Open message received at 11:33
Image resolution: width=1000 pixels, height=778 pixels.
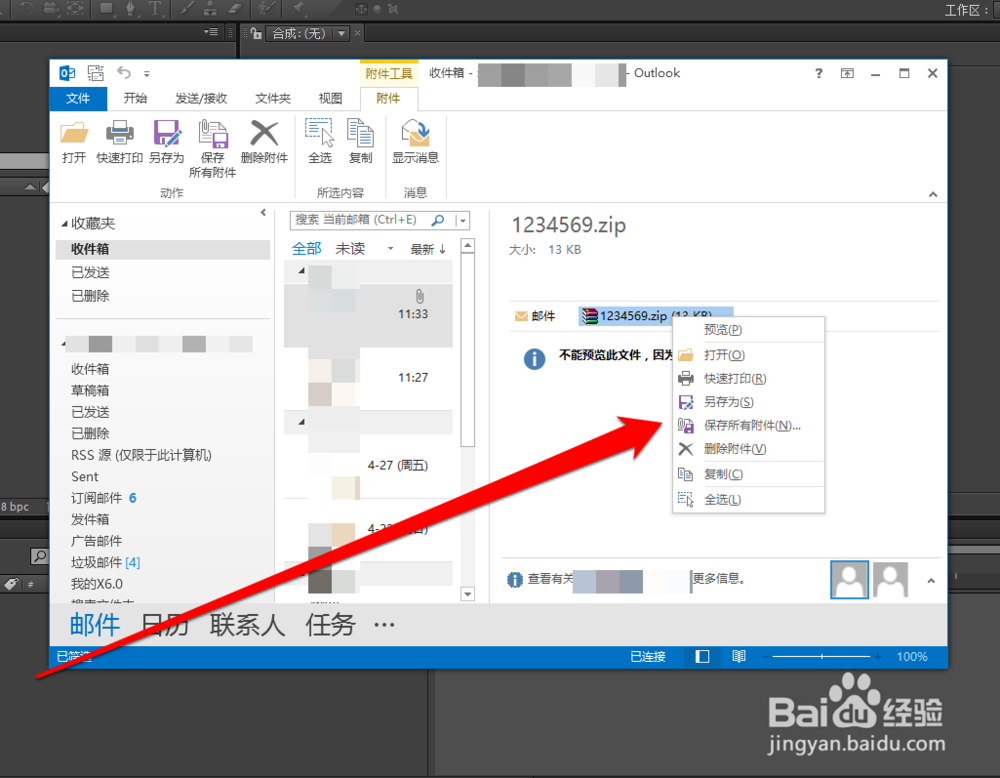[369, 315]
